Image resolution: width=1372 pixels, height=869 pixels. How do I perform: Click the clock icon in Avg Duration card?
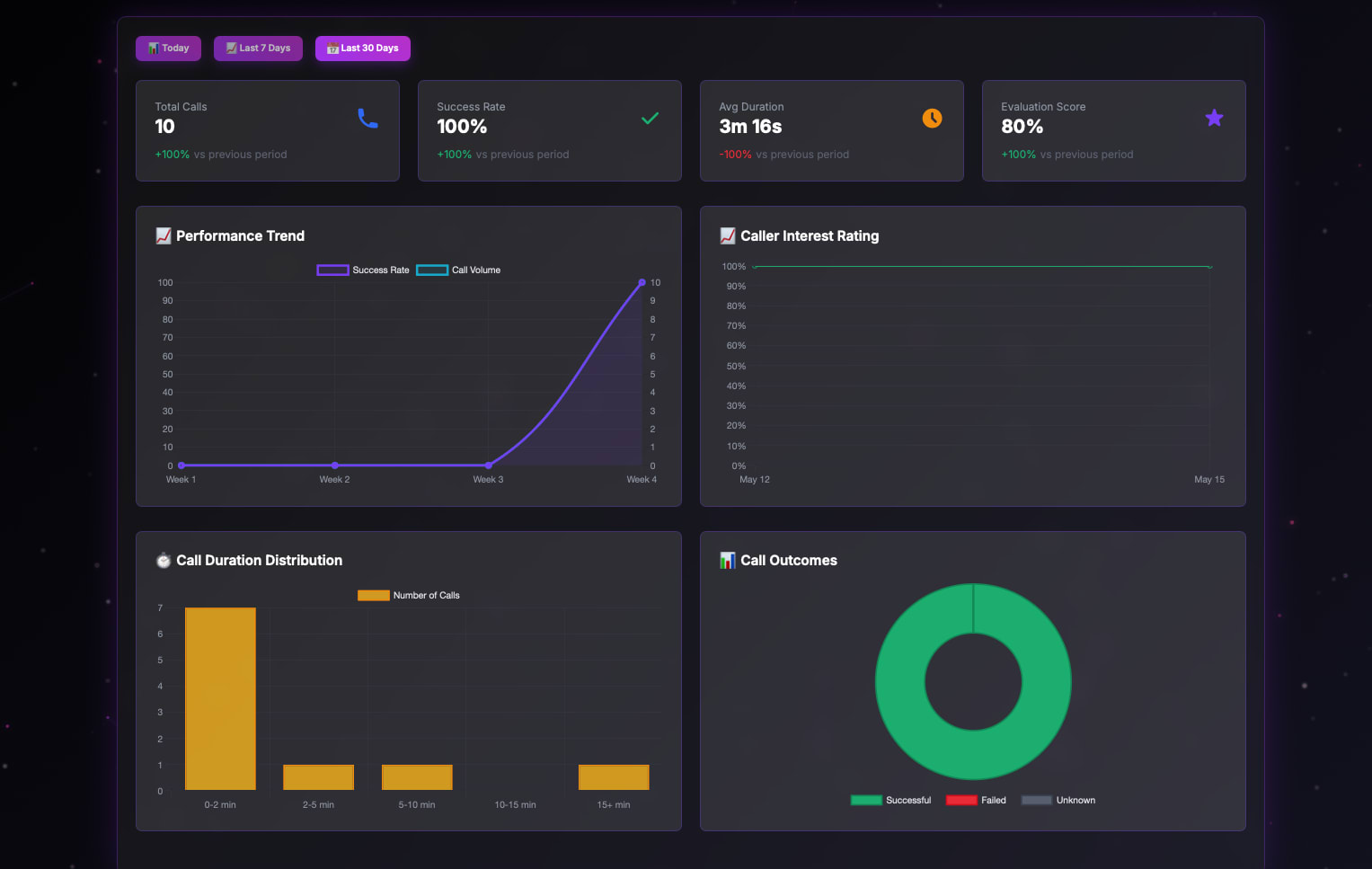(x=933, y=119)
